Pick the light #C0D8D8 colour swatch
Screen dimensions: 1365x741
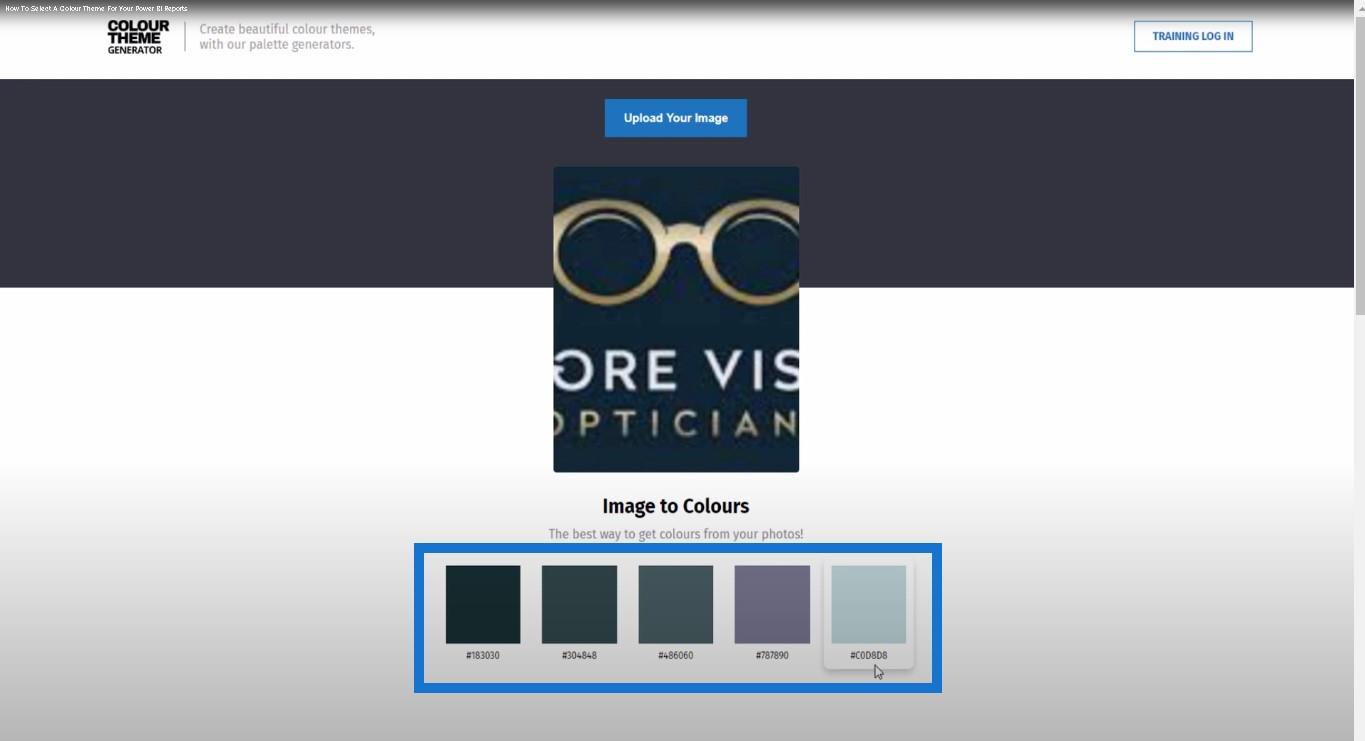pyautogui.click(x=869, y=604)
